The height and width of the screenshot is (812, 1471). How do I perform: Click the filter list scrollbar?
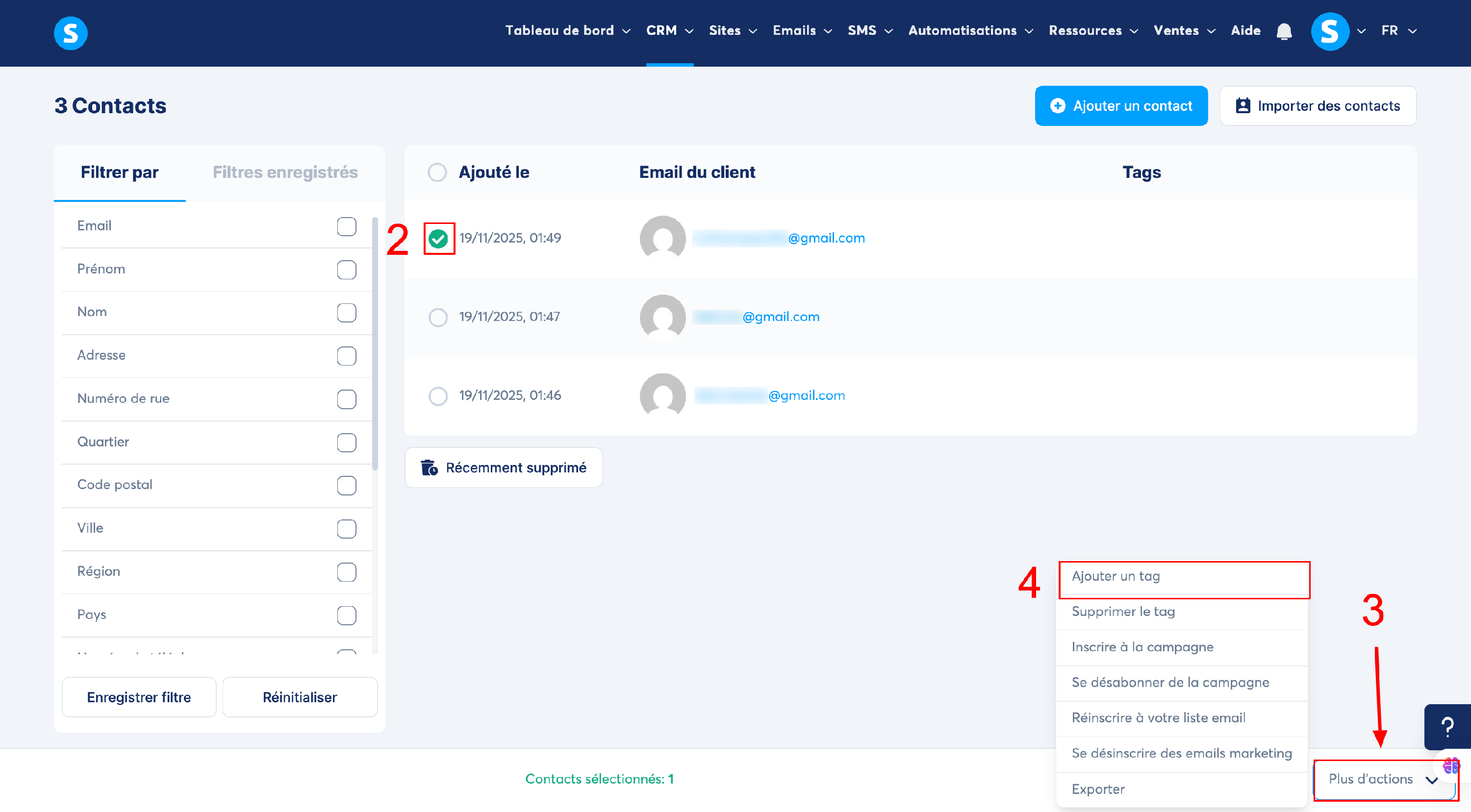[x=375, y=343]
